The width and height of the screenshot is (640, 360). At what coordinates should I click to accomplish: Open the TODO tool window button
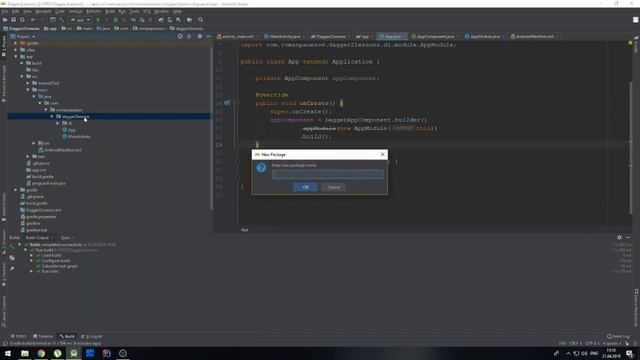[19, 336]
